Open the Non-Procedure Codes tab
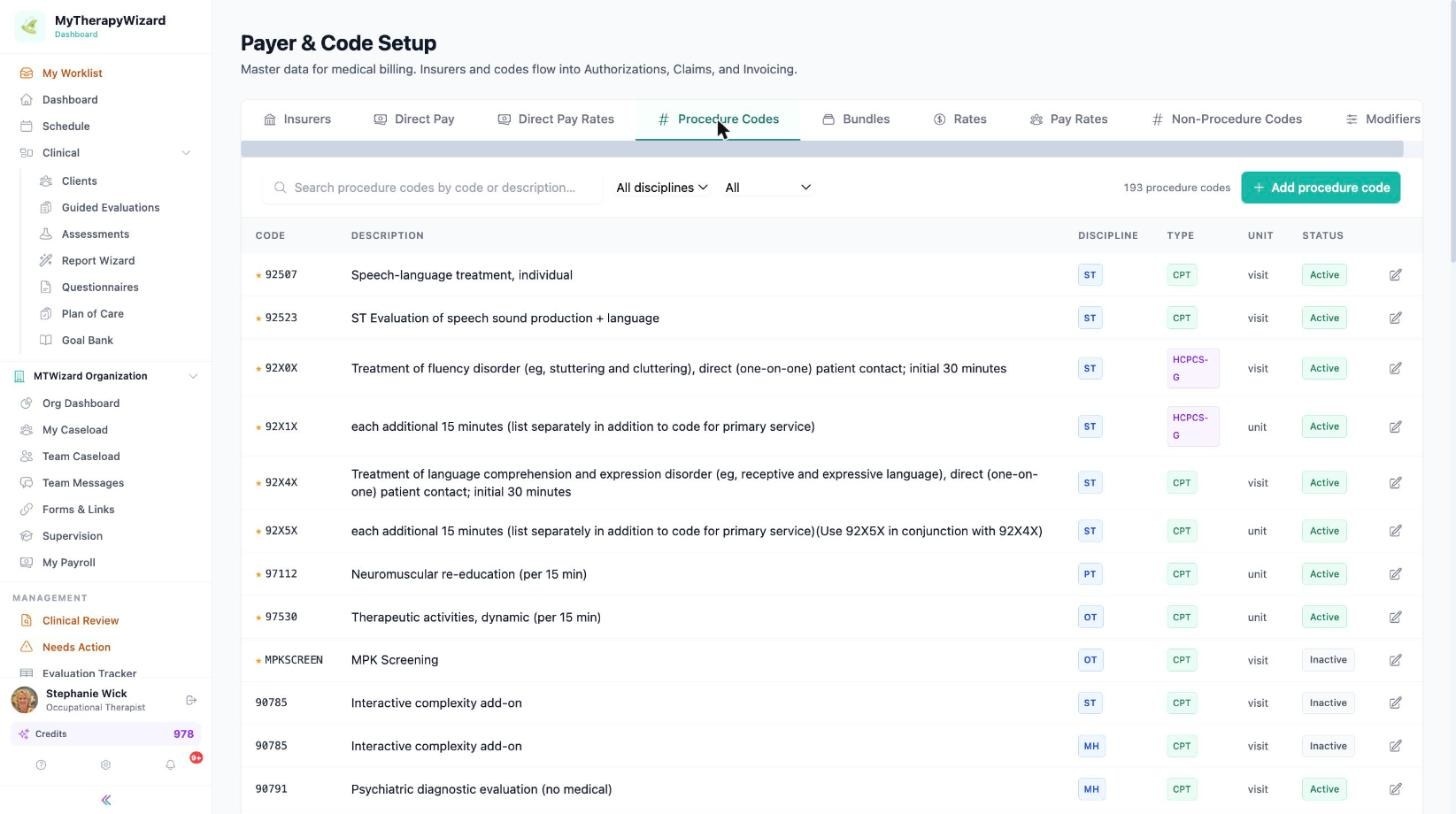This screenshot has width=1456, height=814. tap(1226, 119)
